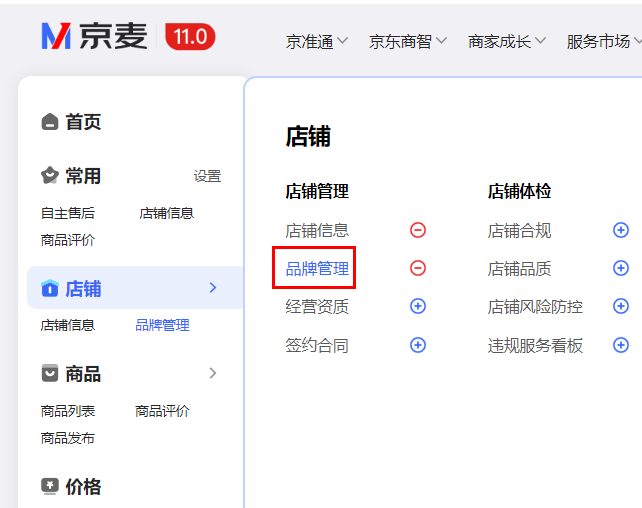Screen dimensions: 642x508
Task: Click the 店铺体检 group heading
Action: [519, 191]
